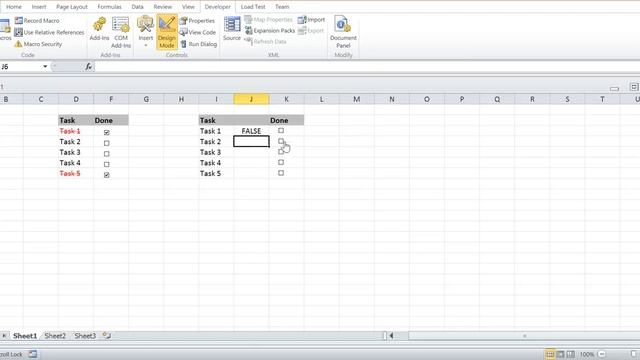
Task: Switch to Normal view in status bar
Action: tap(550, 354)
